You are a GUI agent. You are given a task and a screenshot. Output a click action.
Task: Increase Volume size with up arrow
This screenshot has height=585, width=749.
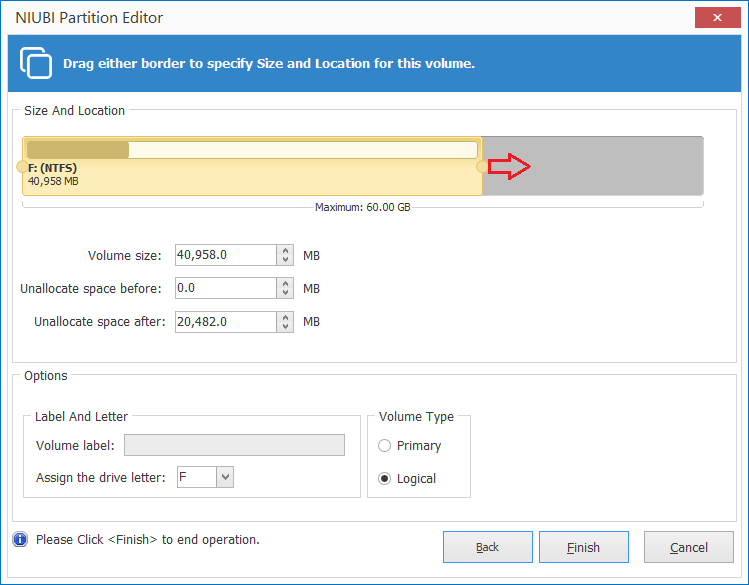coord(285,250)
